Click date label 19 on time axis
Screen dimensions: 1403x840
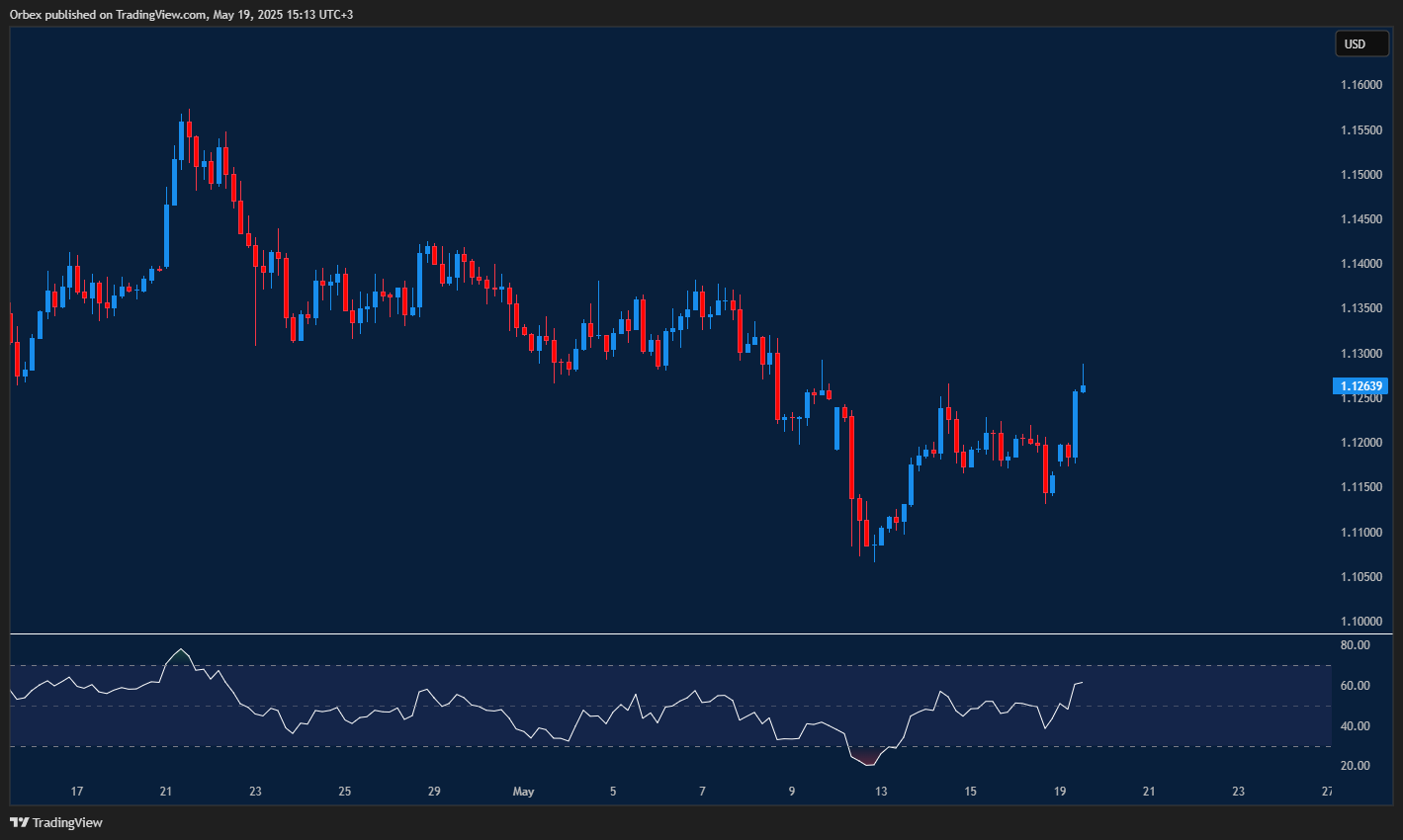1060,792
